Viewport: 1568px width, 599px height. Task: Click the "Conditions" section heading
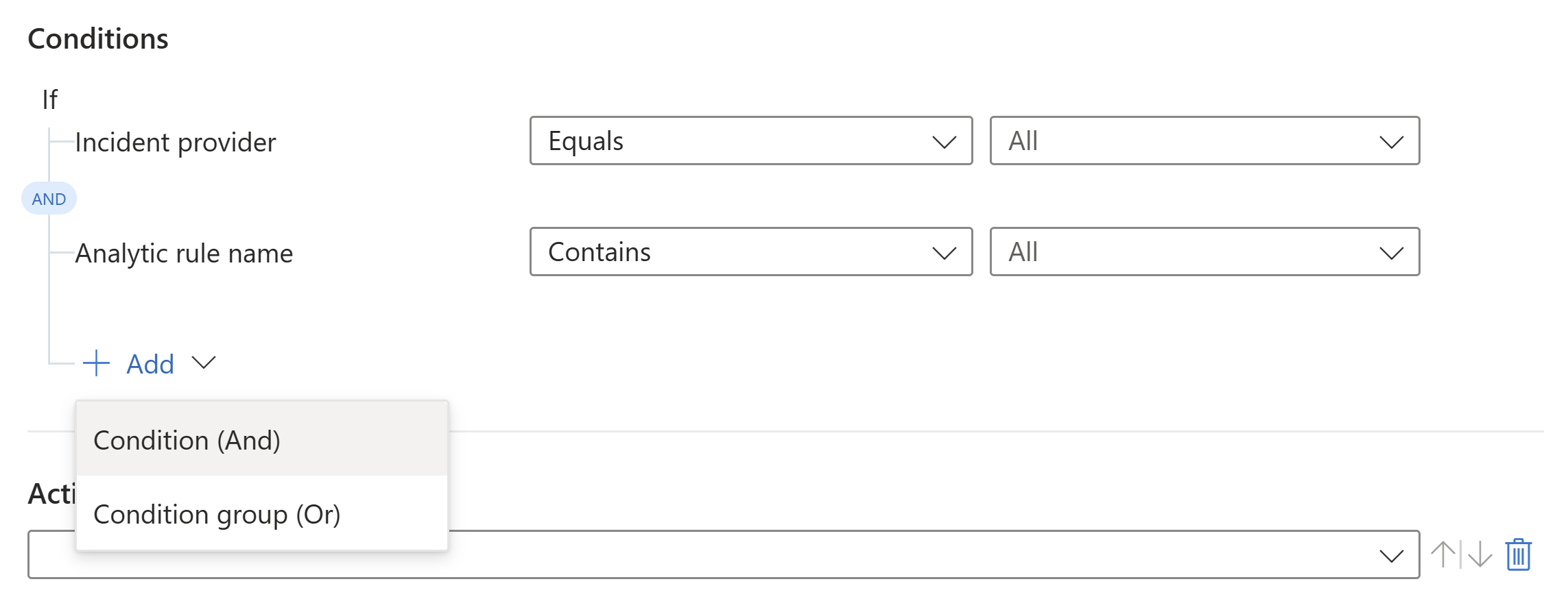coord(98,38)
